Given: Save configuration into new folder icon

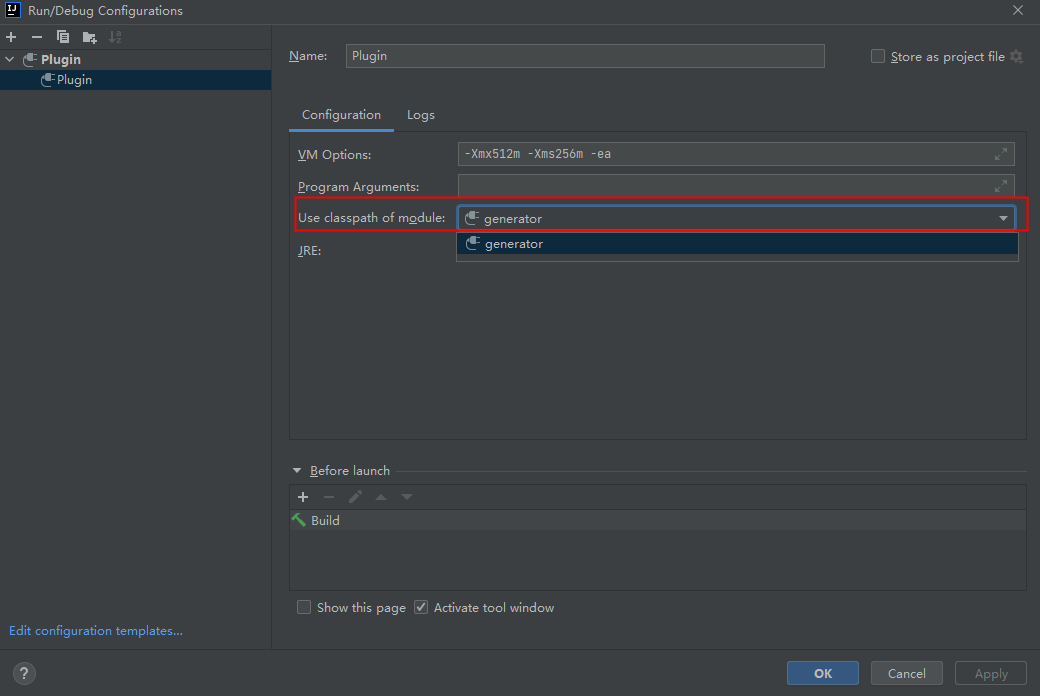Looking at the screenshot, I should (90, 37).
